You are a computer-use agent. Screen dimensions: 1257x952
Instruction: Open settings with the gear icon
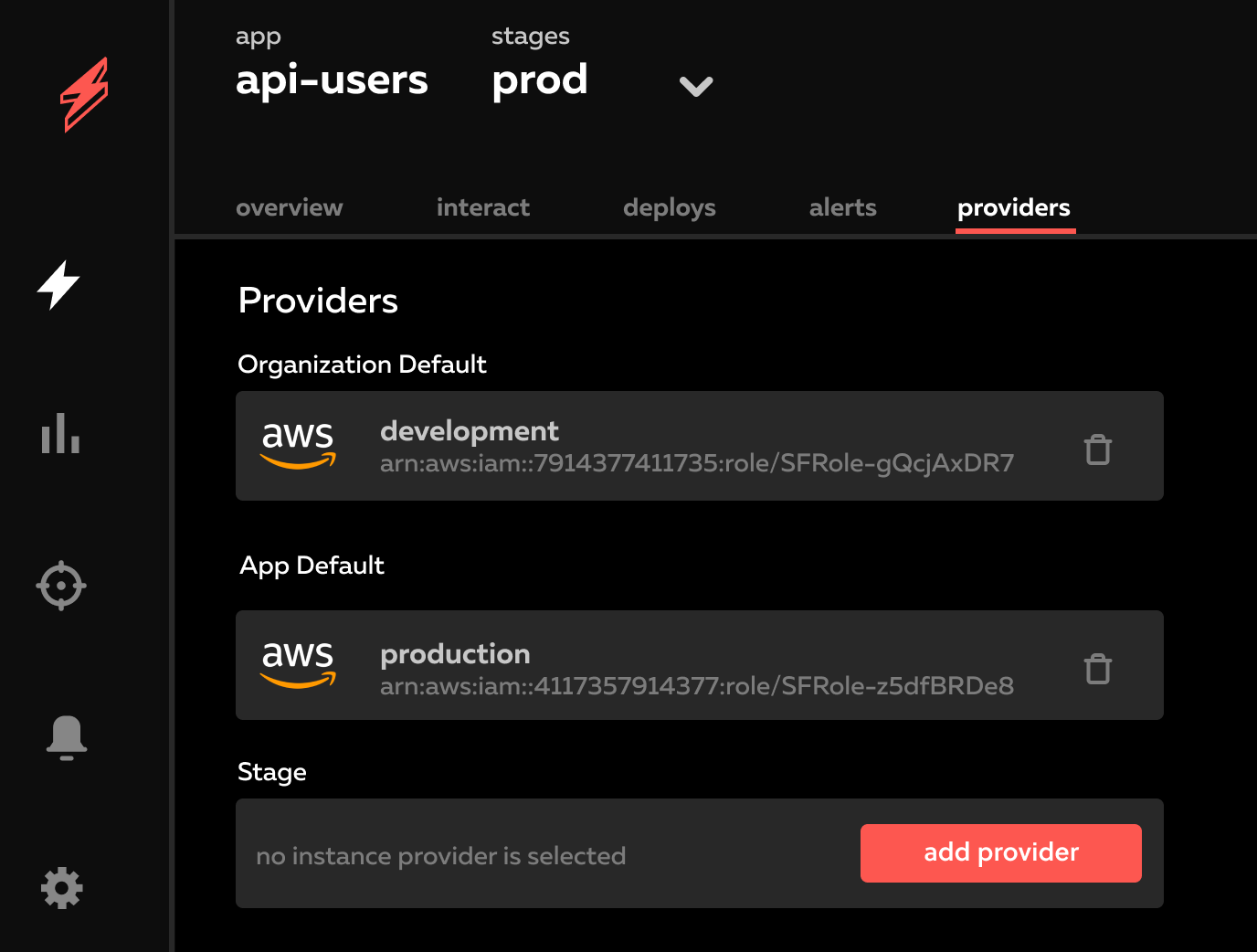62,888
